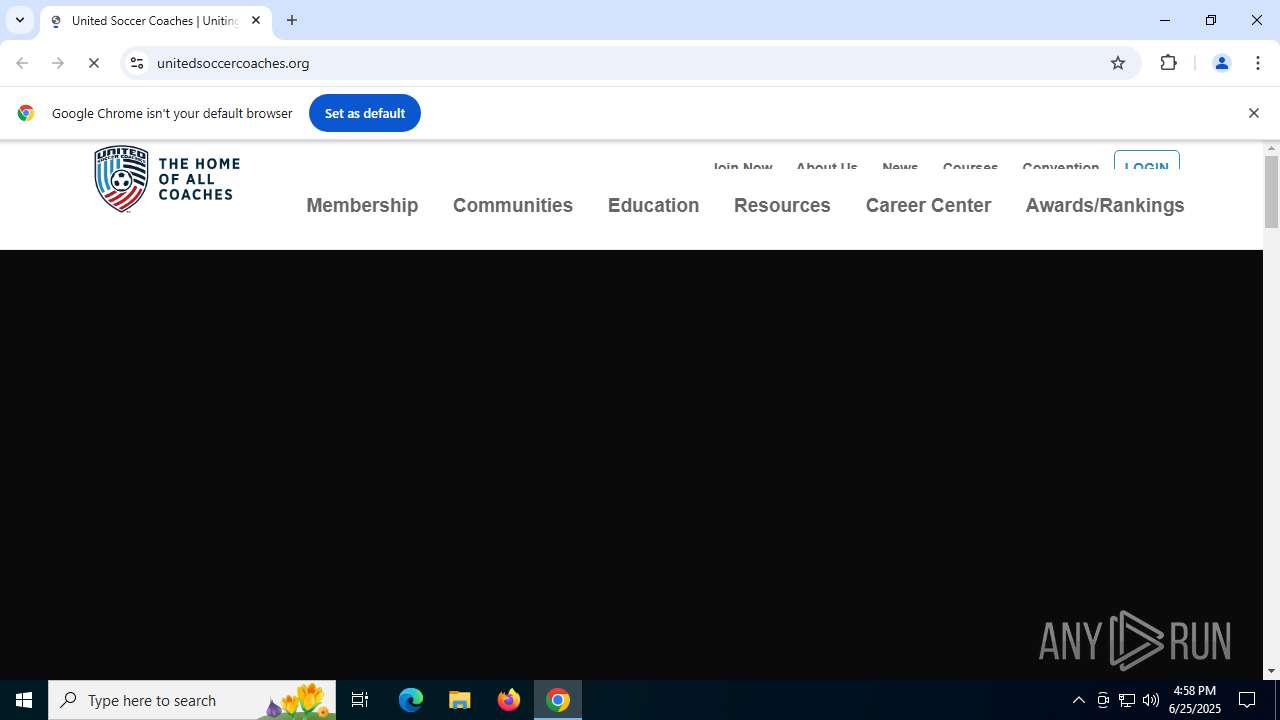Open File Explorer from taskbar

pos(460,700)
